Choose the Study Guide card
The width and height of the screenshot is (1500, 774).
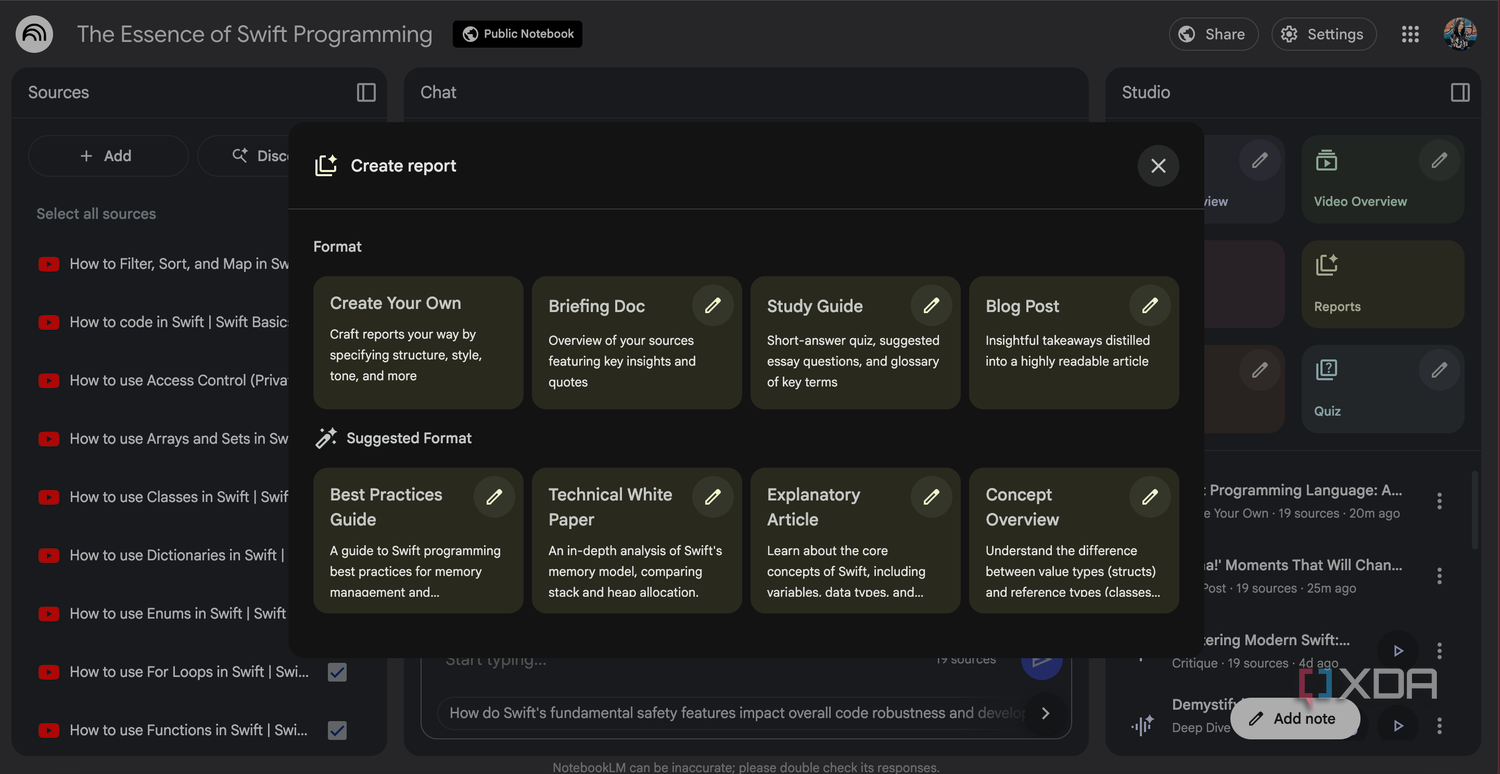pos(855,343)
